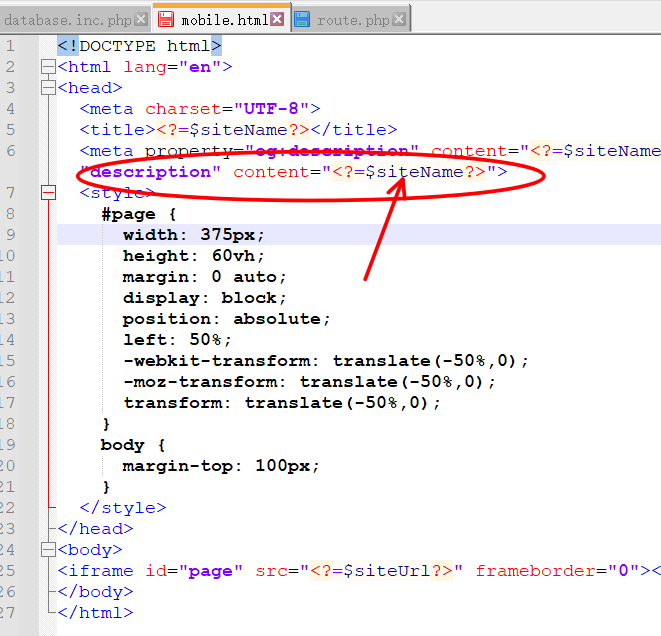661x636 pixels.
Task: Click the red save icon on mobile.html tab
Action: [167, 19]
